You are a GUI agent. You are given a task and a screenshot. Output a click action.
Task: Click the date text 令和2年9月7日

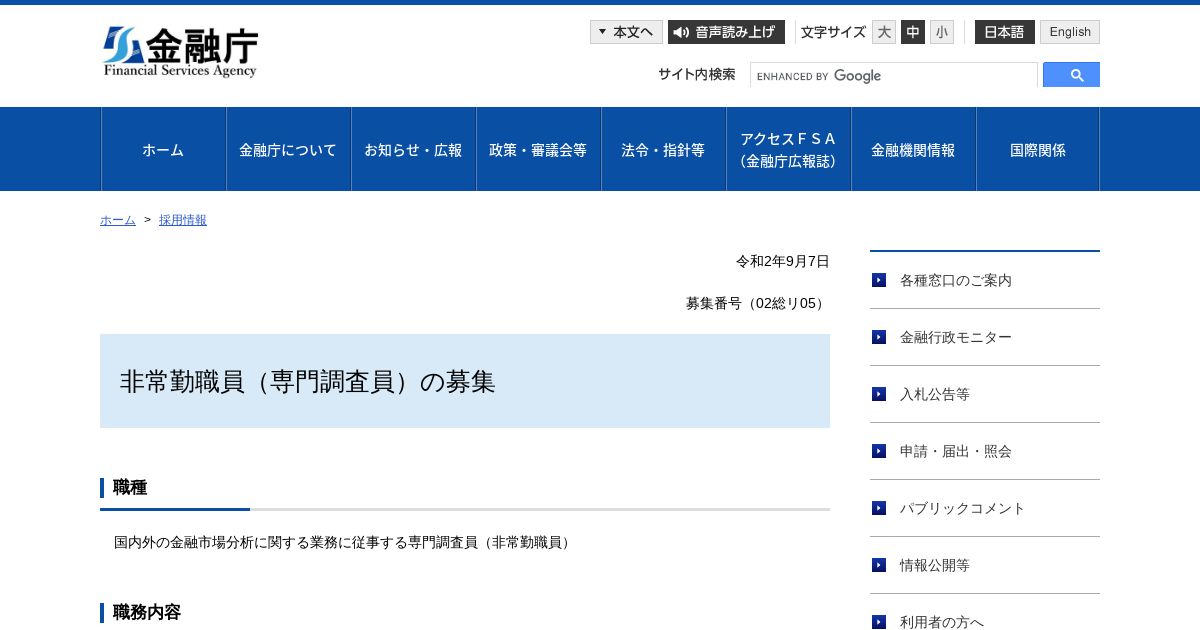tap(783, 261)
